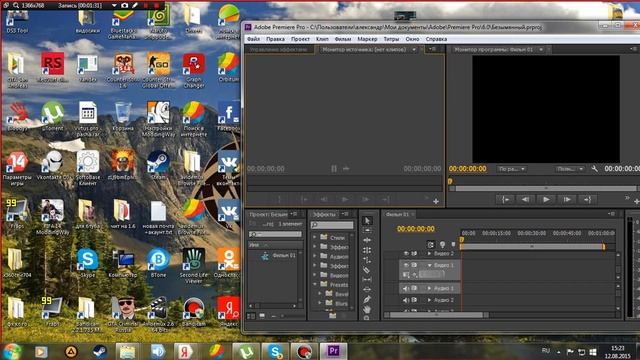Switch to Управление эффектами tab

pos(279,50)
